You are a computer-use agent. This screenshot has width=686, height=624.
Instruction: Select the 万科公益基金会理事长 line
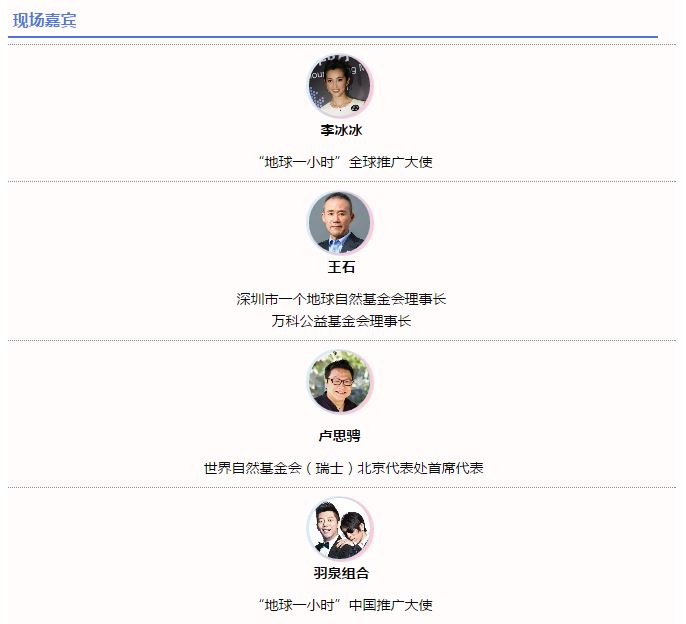click(341, 321)
